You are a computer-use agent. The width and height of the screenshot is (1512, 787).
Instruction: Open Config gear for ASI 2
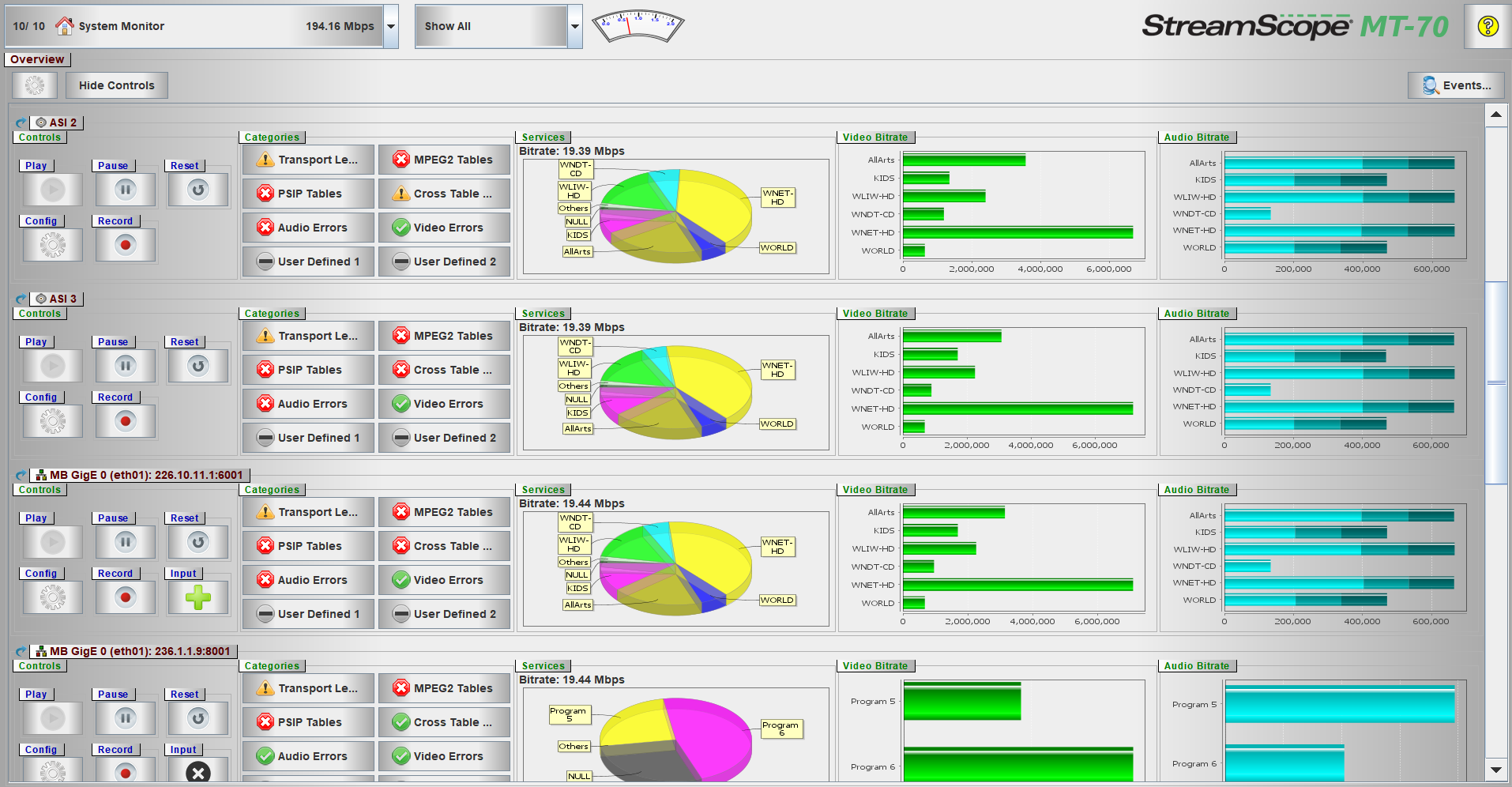click(x=53, y=245)
